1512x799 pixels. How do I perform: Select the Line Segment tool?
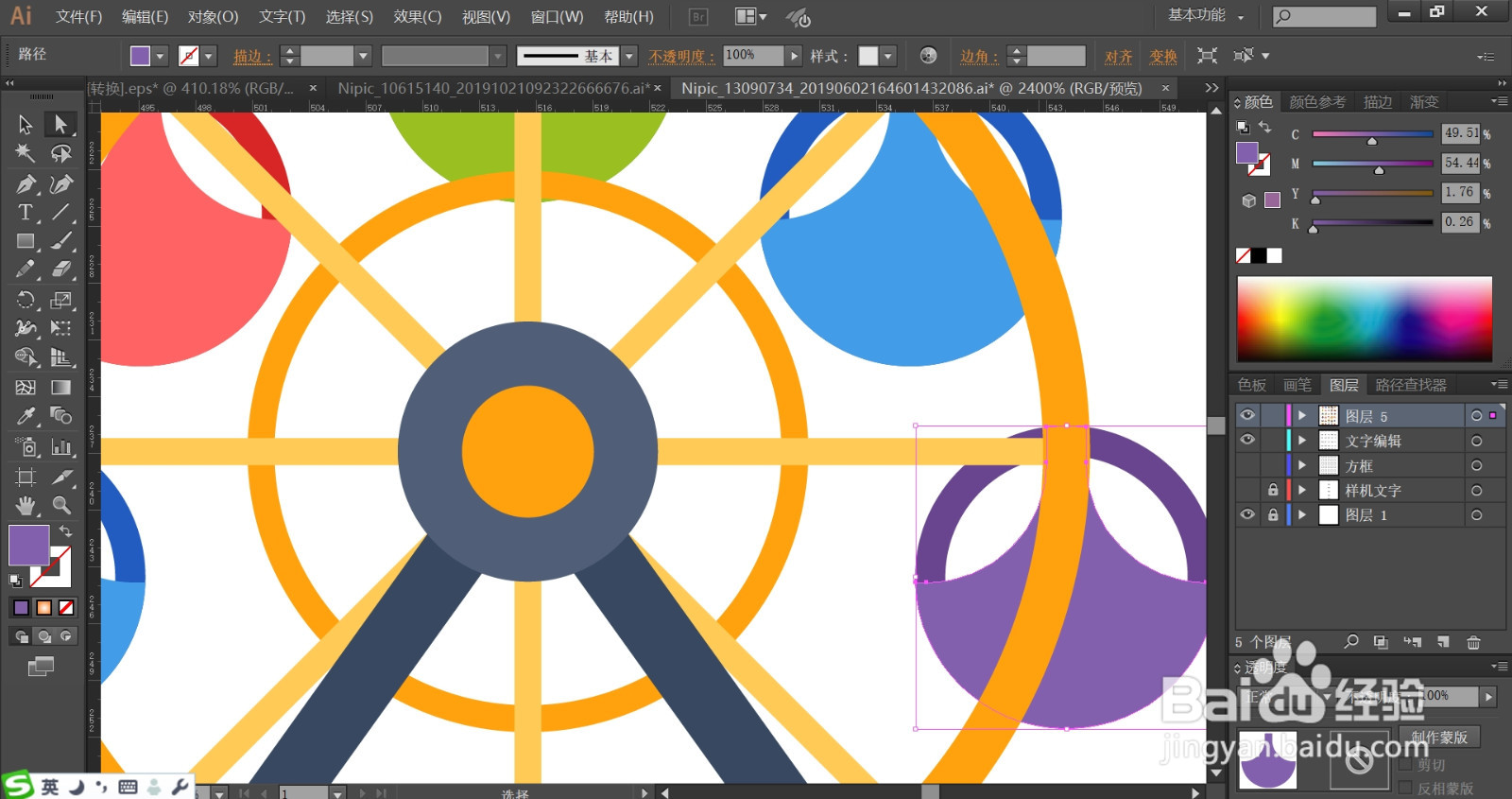(x=61, y=213)
